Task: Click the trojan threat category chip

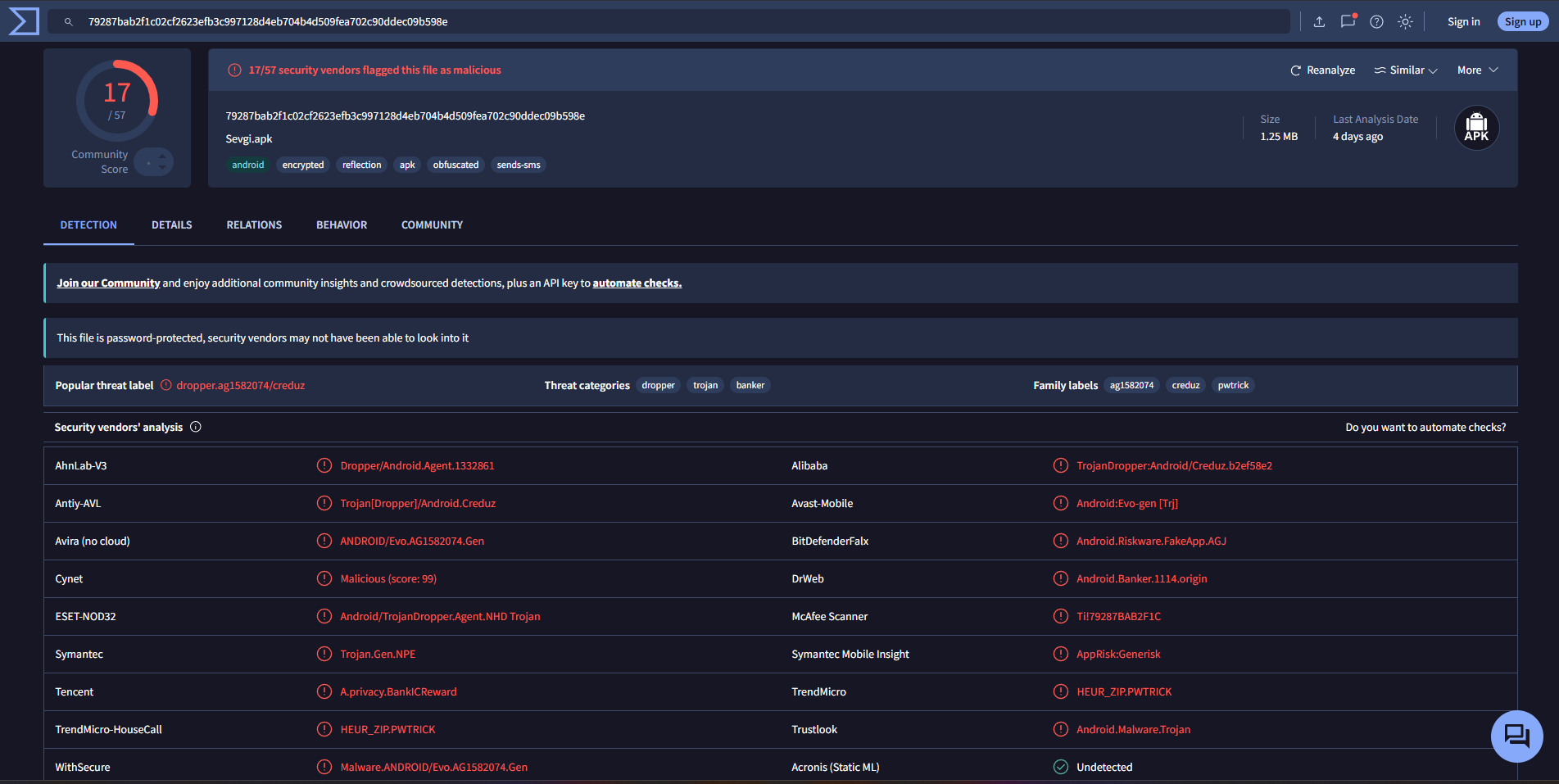Action: point(705,385)
